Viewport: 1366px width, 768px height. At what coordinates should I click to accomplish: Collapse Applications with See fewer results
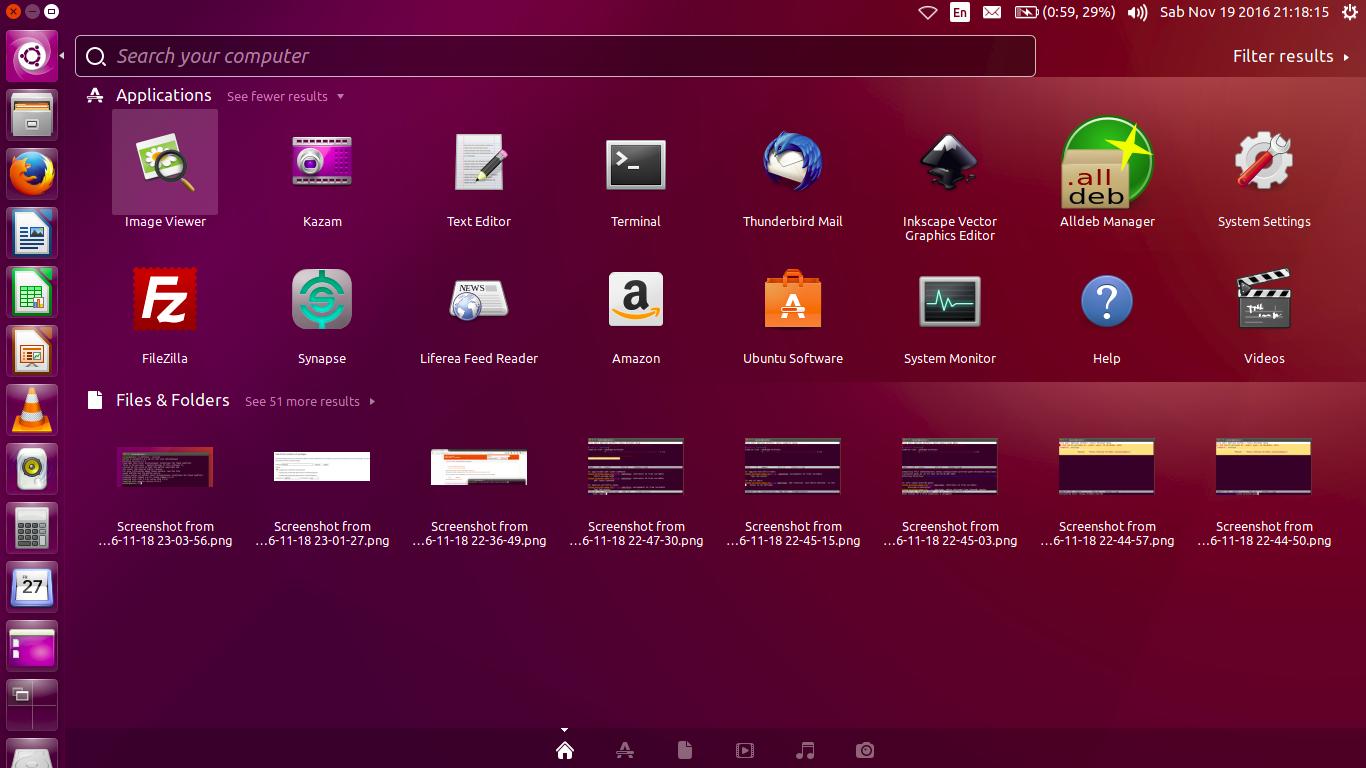click(285, 96)
